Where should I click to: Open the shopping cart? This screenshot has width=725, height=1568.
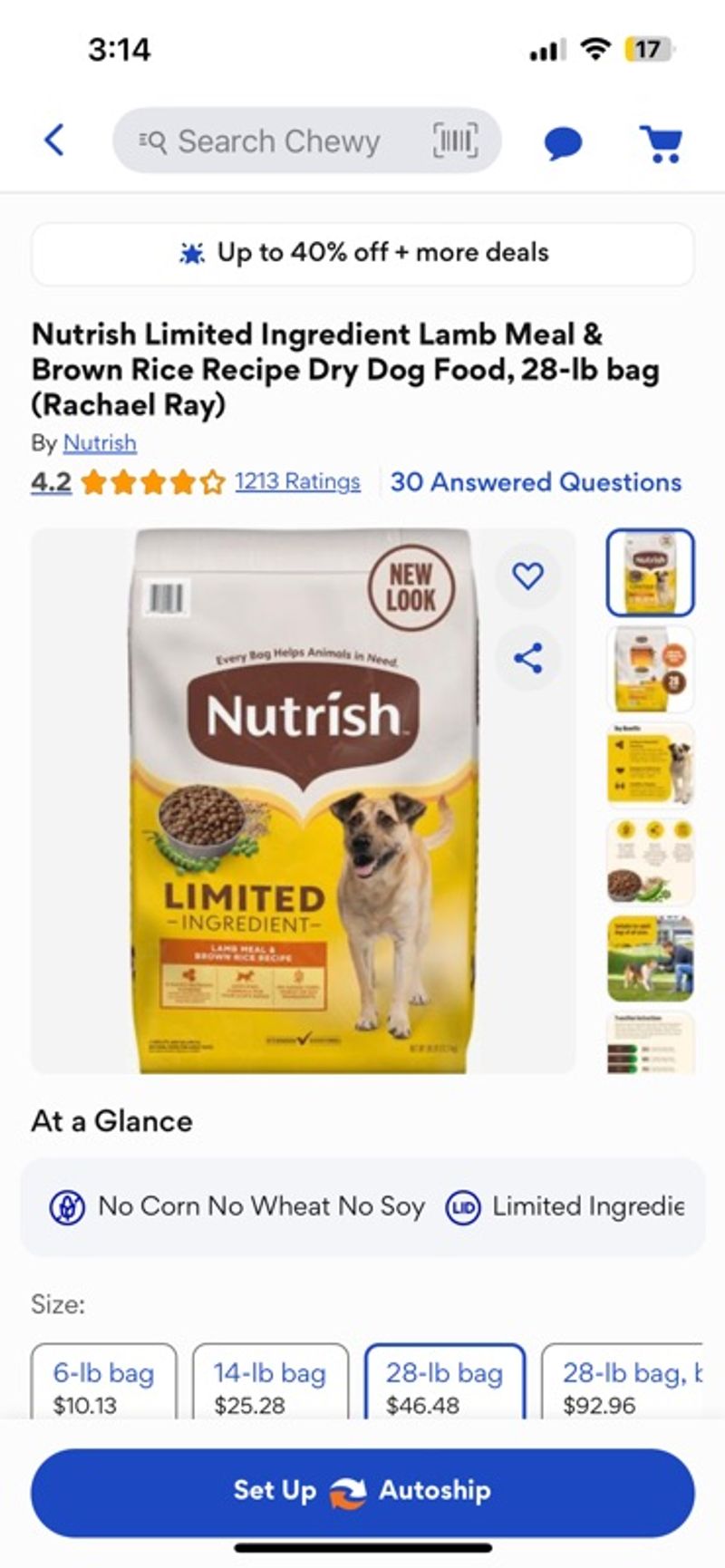coord(662,142)
